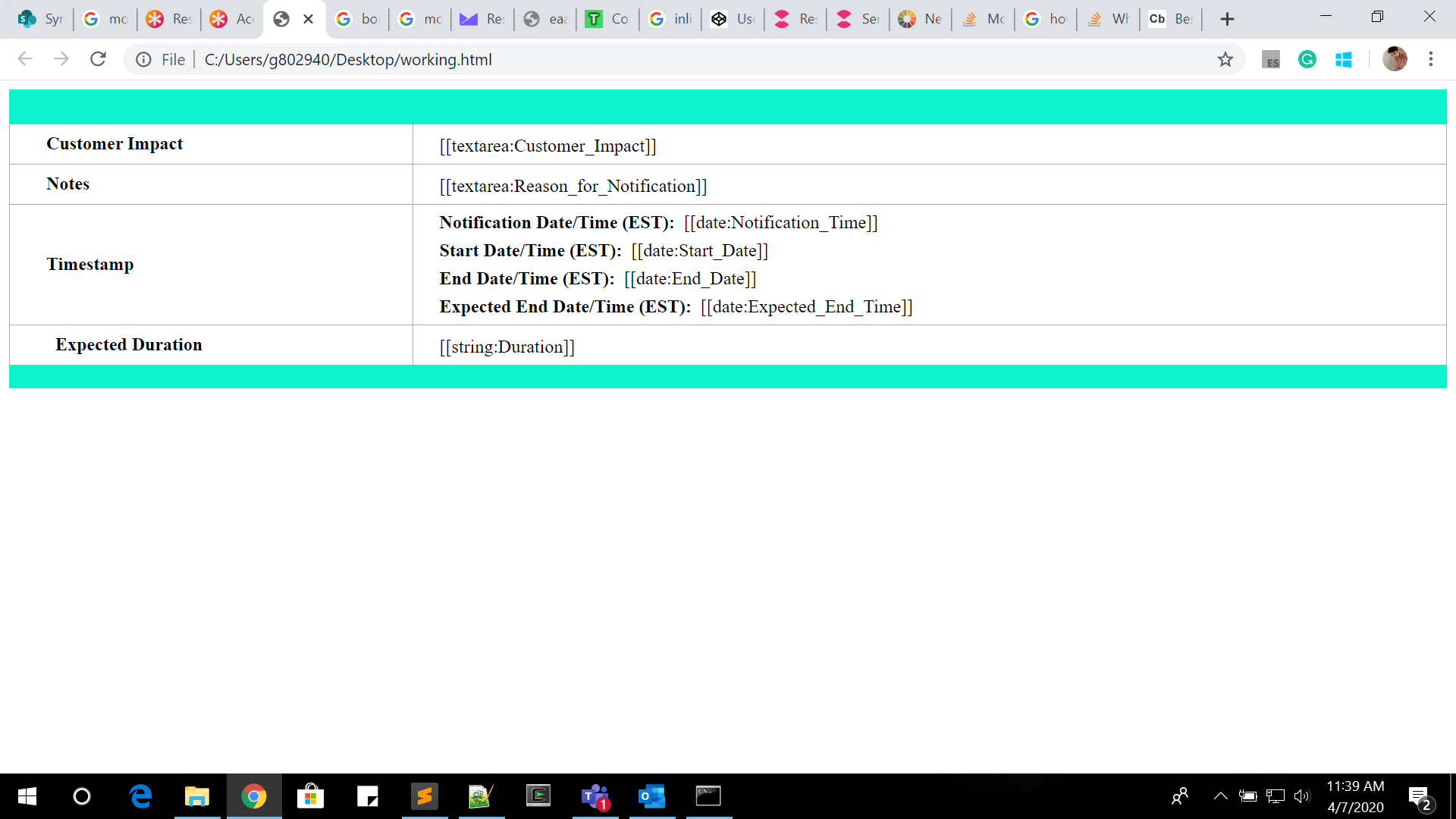This screenshot has width=1456, height=819.
Task: Open Sublime Text from the taskbar
Action: point(425,796)
